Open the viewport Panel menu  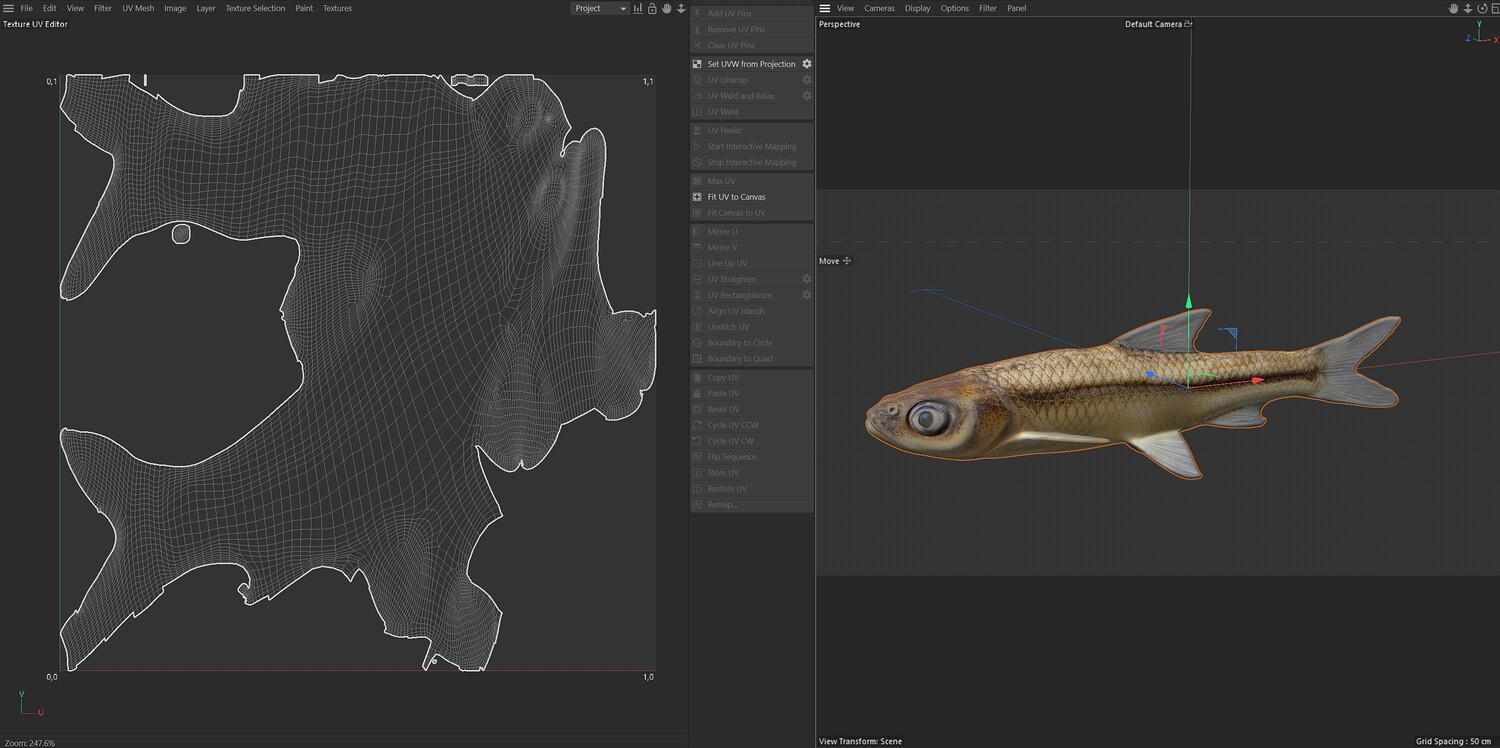pos(1016,8)
